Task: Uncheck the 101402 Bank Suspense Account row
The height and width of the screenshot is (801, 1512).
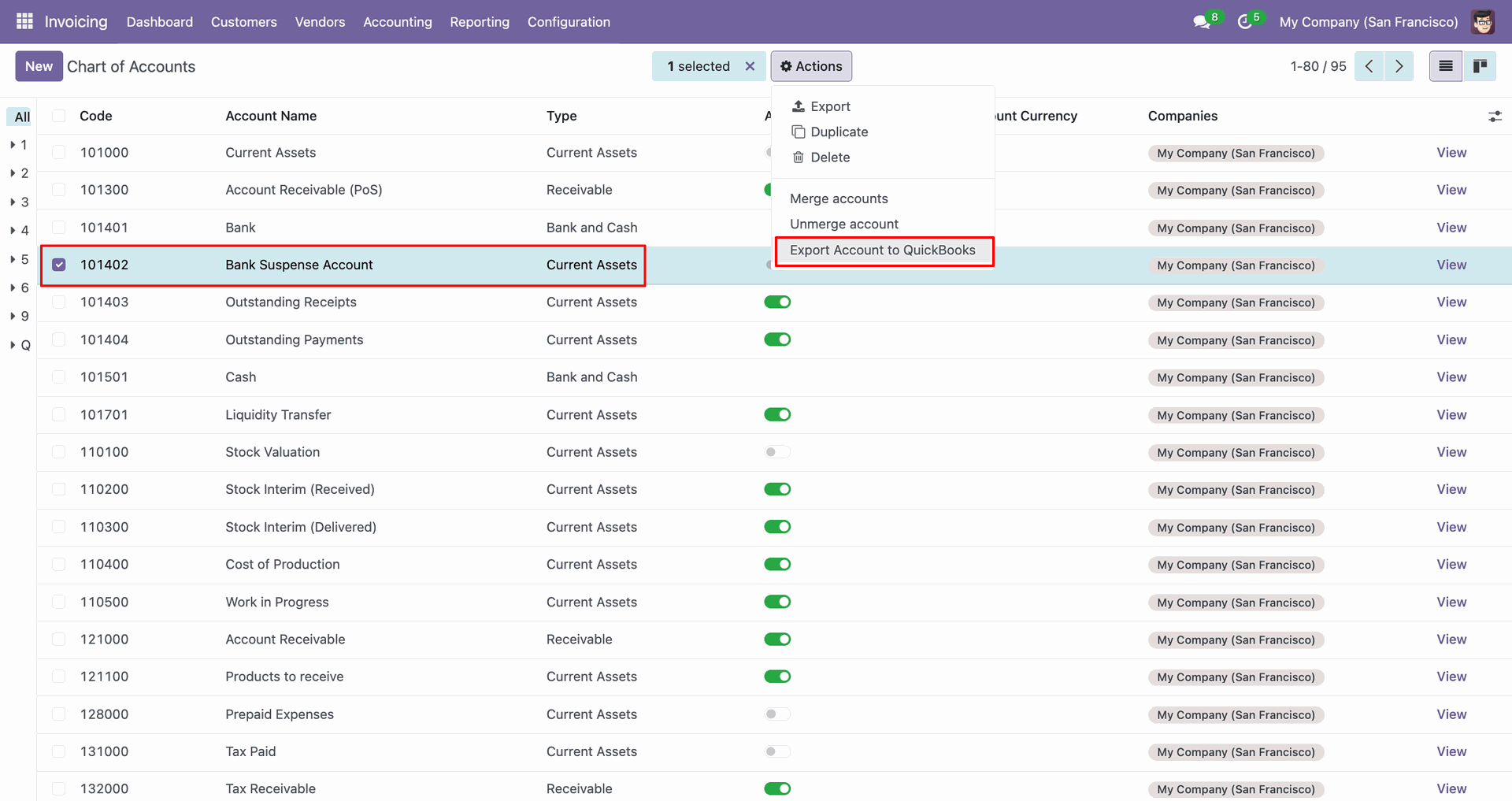Action: 59,265
